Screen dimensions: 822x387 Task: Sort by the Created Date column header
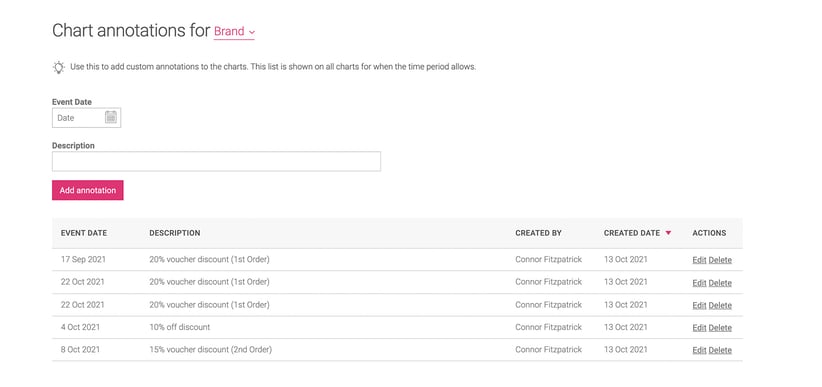coord(632,233)
